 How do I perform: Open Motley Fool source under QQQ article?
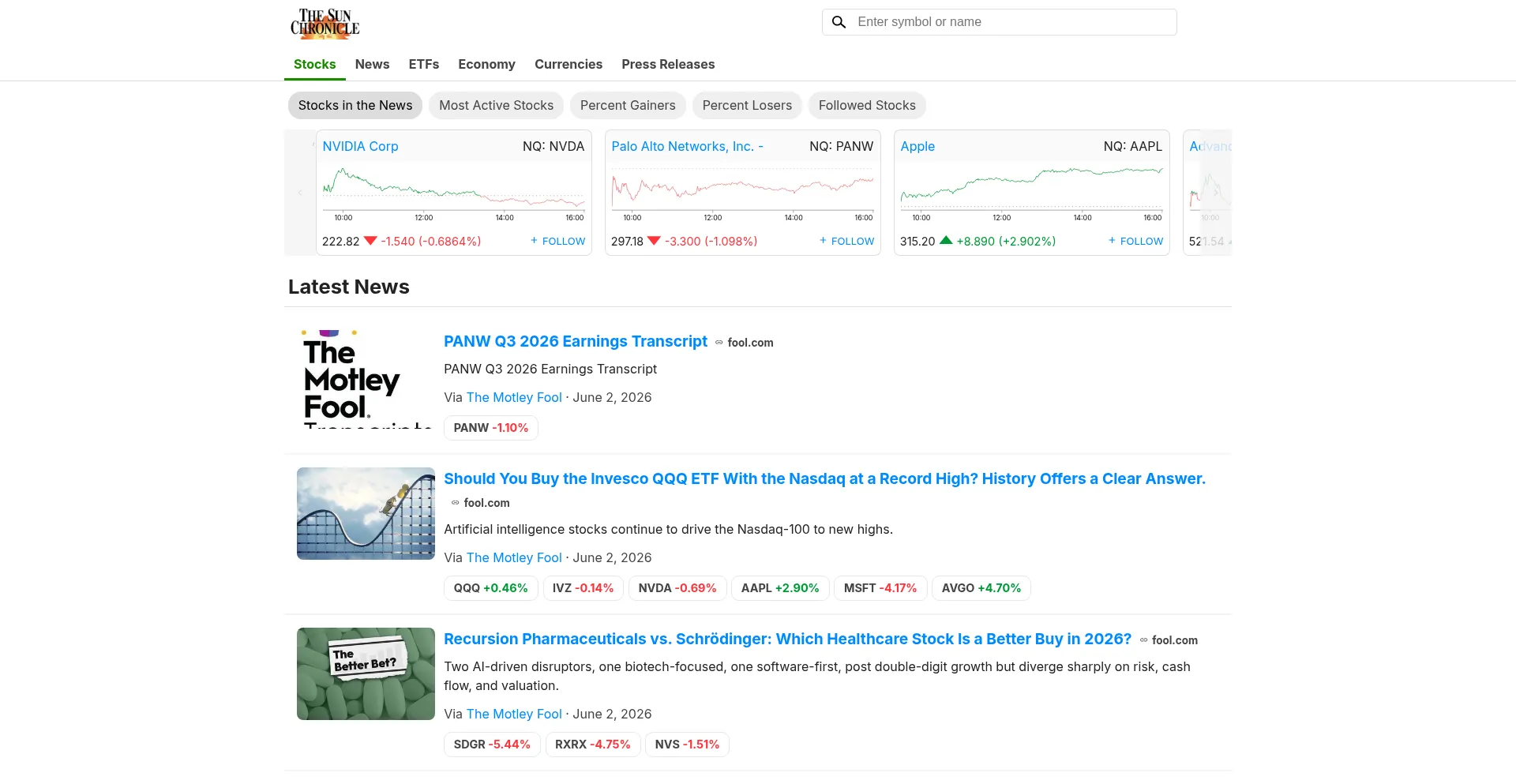click(514, 557)
